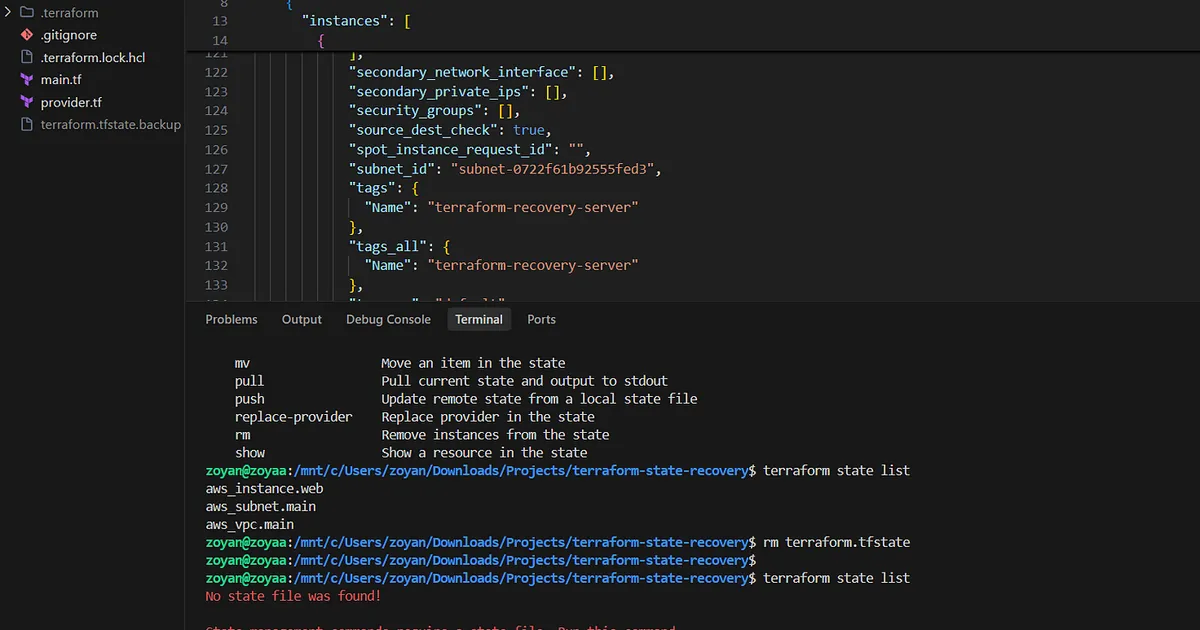Switch to the Output panel tab

(302, 319)
